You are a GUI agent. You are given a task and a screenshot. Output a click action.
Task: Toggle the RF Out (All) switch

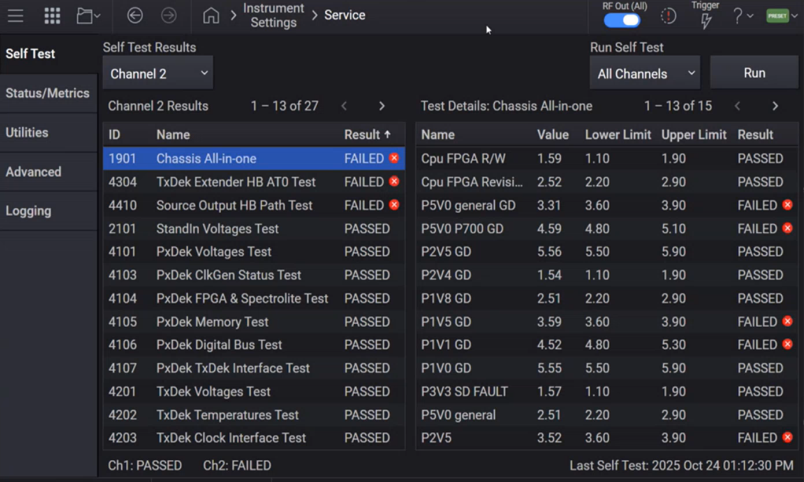[x=622, y=20]
